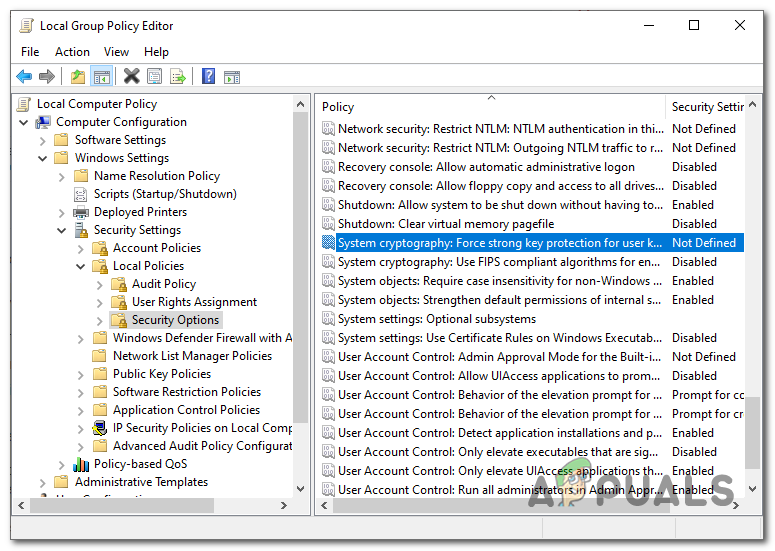Click the Delete X toolbar icon
Viewport: 775px width, 551px height.
[x=131, y=76]
